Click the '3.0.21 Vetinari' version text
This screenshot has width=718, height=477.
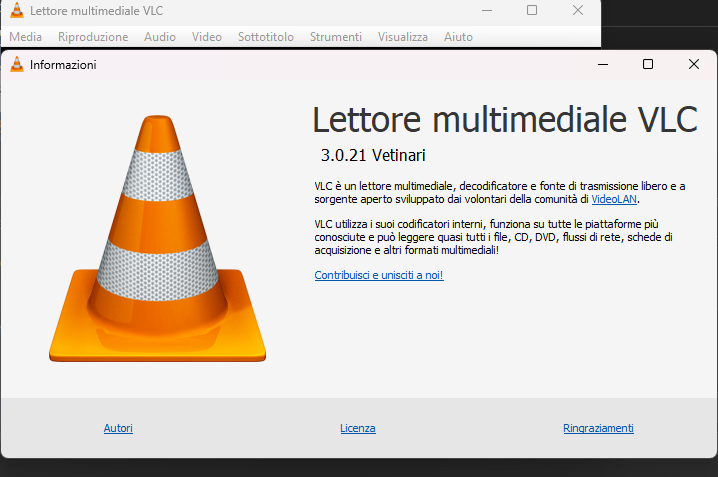pyautogui.click(x=373, y=156)
